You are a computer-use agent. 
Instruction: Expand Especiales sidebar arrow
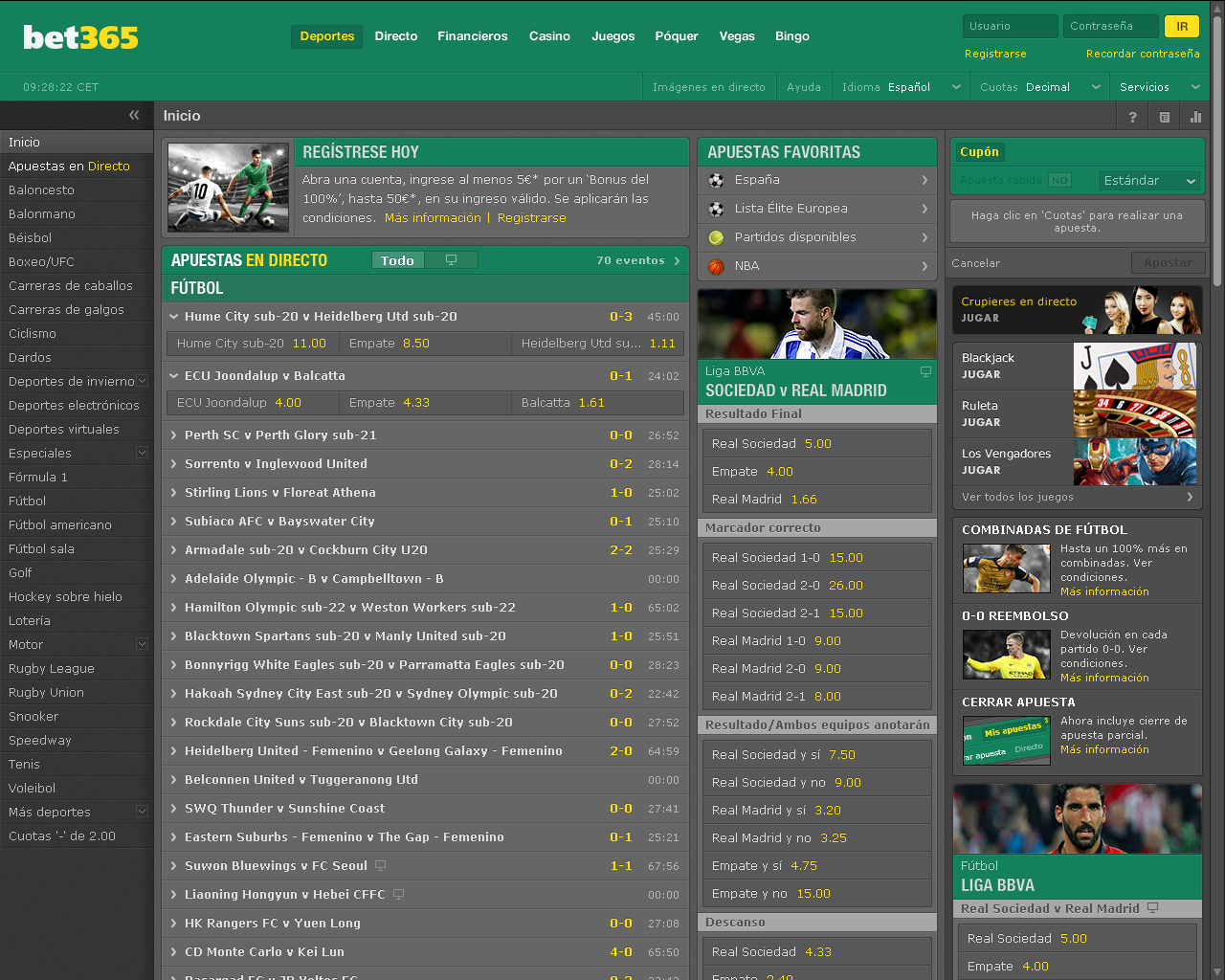[x=143, y=453]
